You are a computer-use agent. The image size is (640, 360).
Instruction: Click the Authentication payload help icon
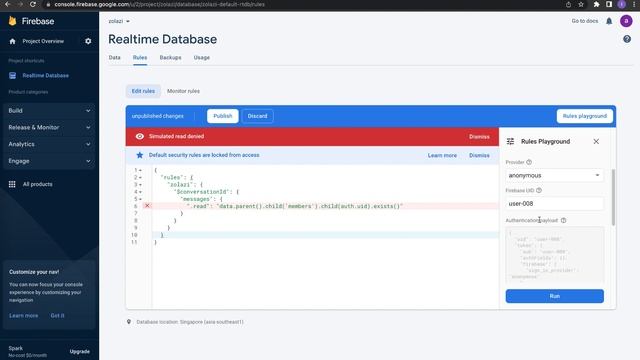[x=563, y=220]
